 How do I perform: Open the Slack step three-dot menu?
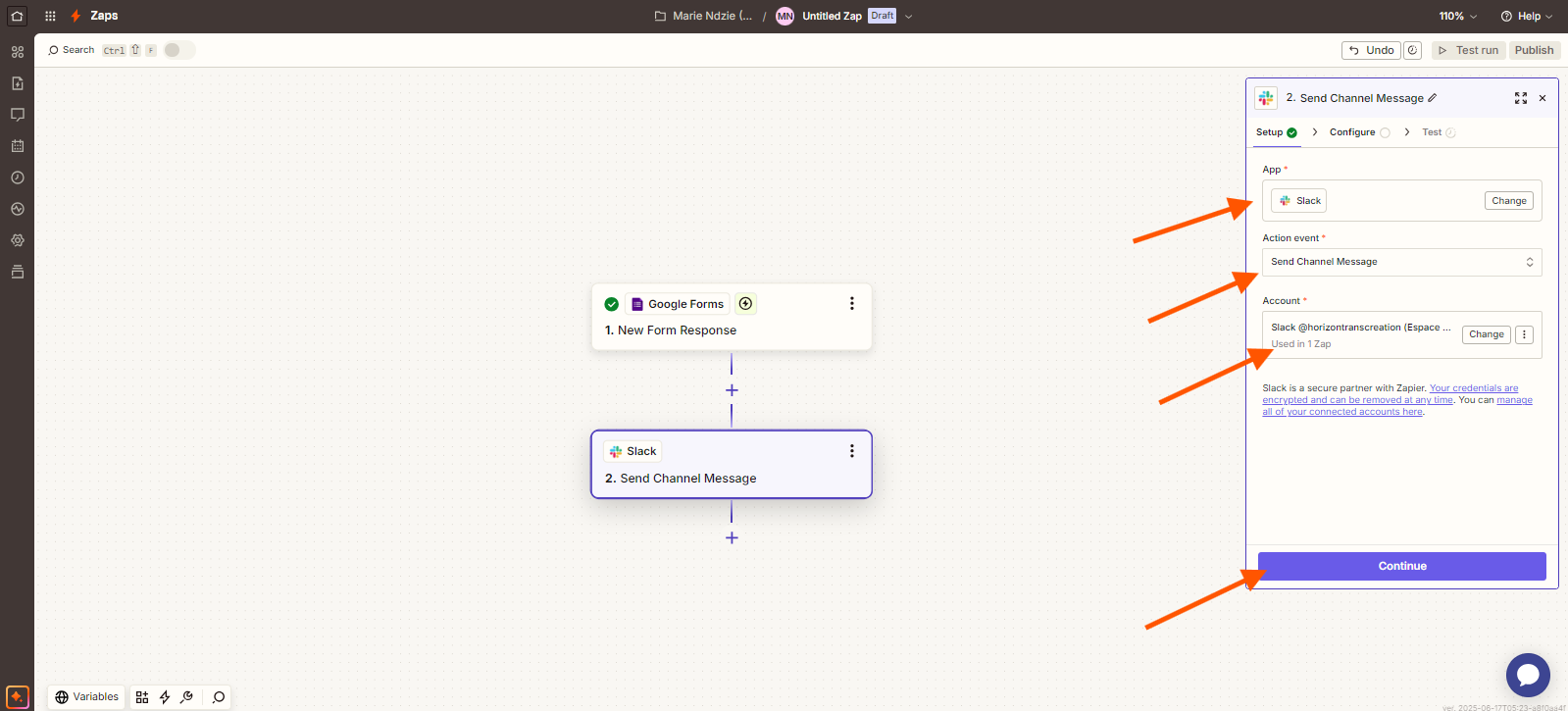(851, 451)
